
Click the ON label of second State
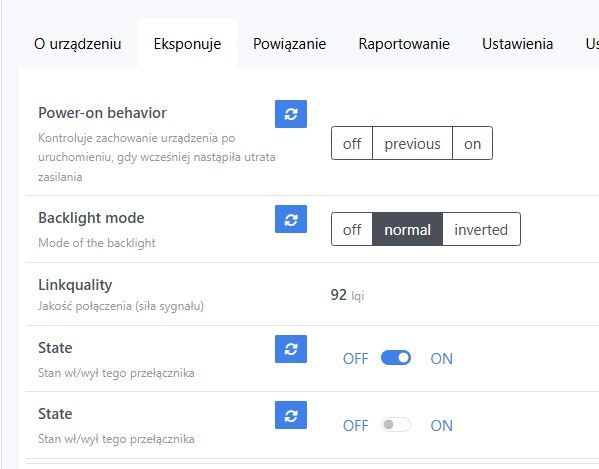coord(442,425)
